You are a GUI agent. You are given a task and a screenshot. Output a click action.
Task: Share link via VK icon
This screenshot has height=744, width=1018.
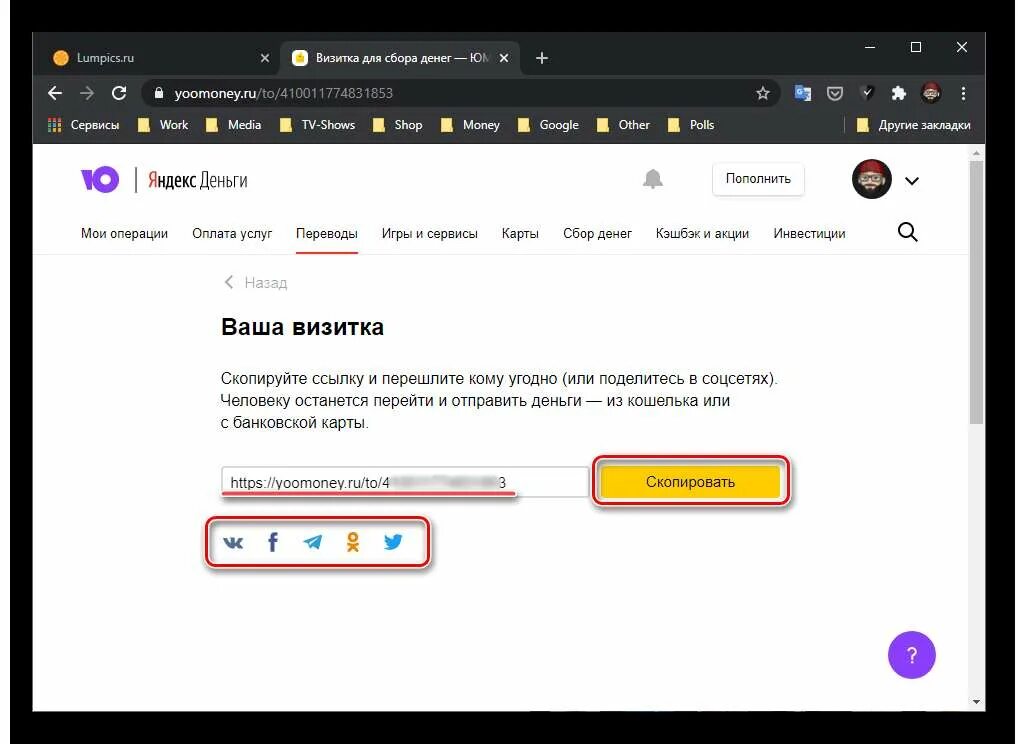[233, 542]
